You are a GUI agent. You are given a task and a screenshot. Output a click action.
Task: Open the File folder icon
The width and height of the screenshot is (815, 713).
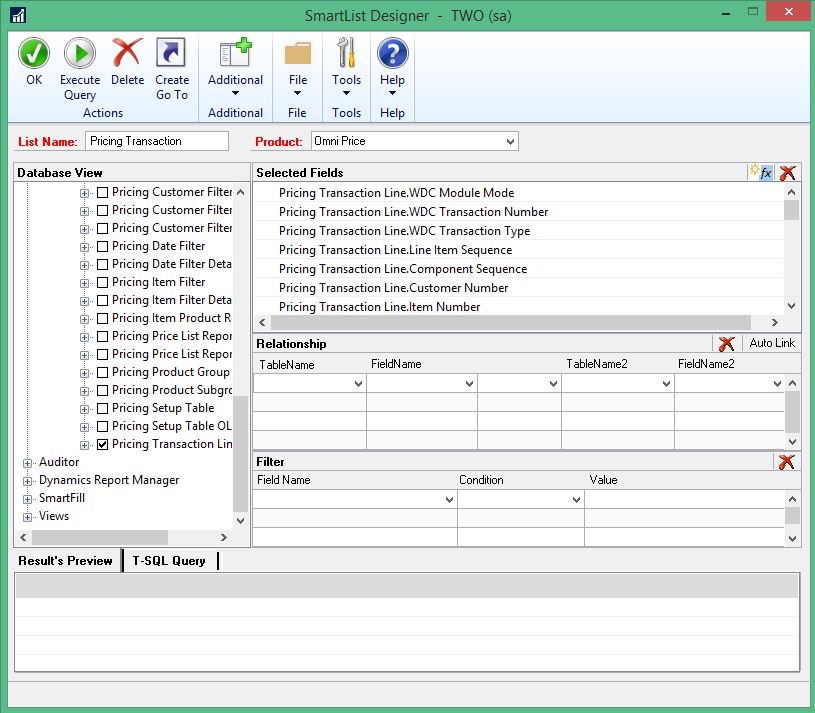point(298,54)
